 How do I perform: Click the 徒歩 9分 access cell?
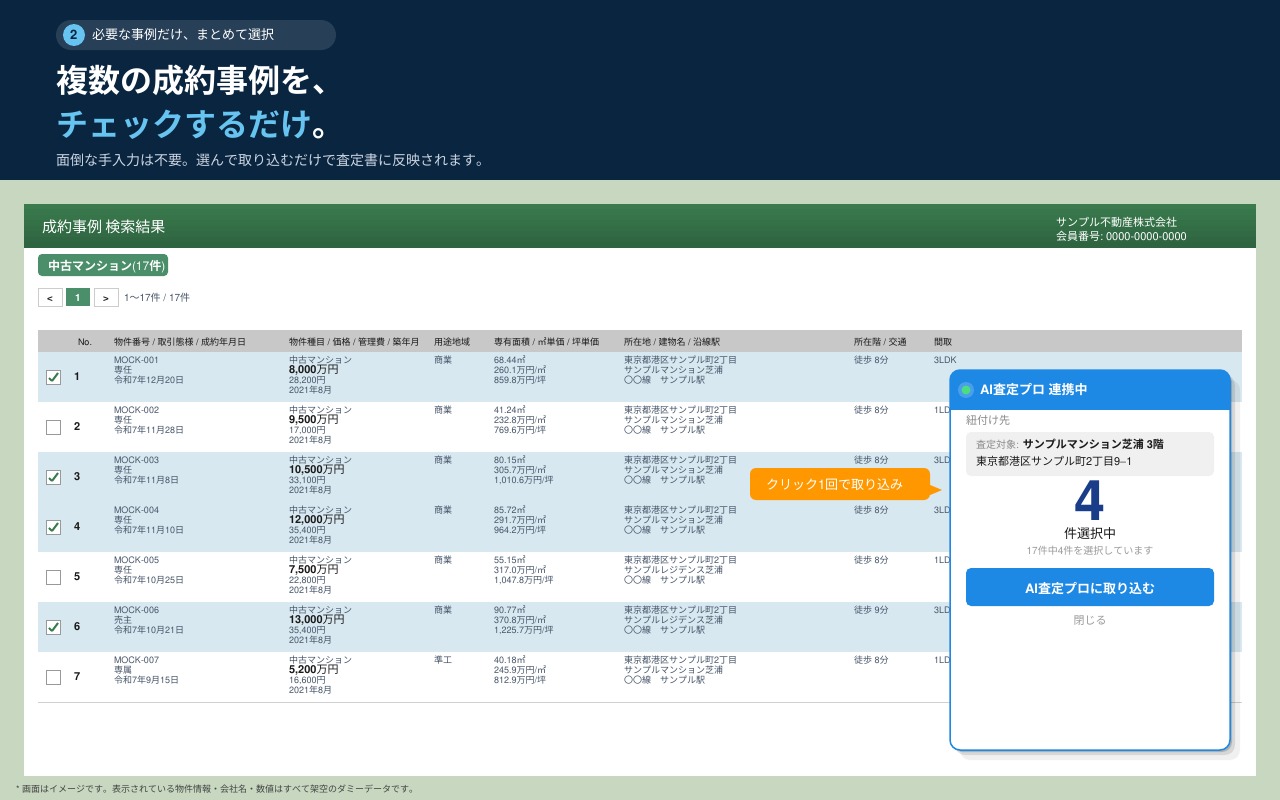[871, 610]
